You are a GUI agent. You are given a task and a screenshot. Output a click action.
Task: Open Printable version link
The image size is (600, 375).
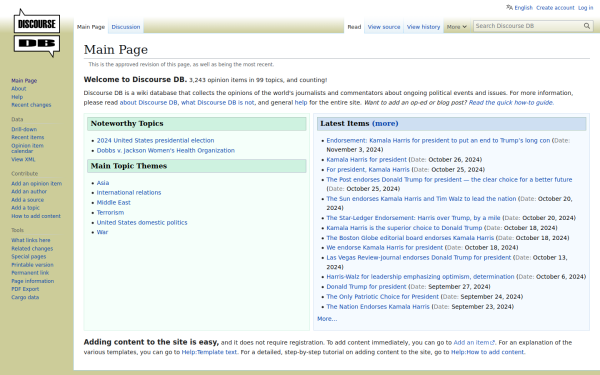click(32, 265)
